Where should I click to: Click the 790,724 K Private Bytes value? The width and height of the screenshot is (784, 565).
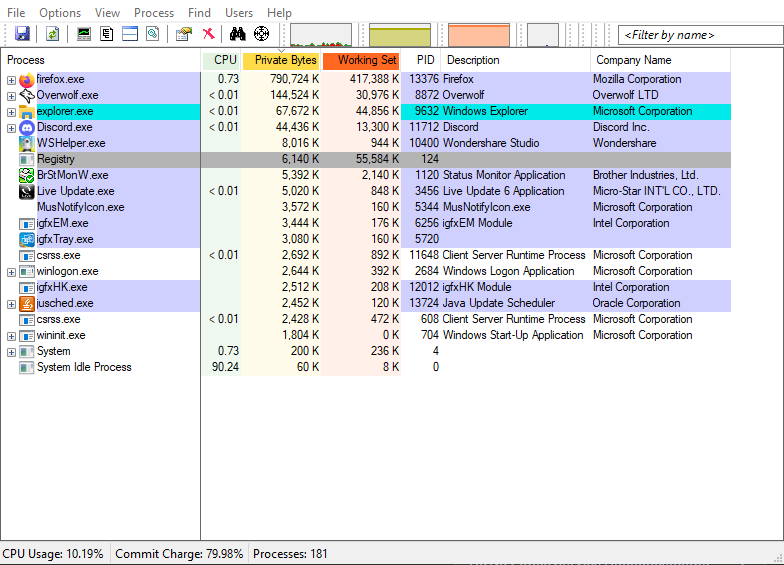tap(294, 79)
